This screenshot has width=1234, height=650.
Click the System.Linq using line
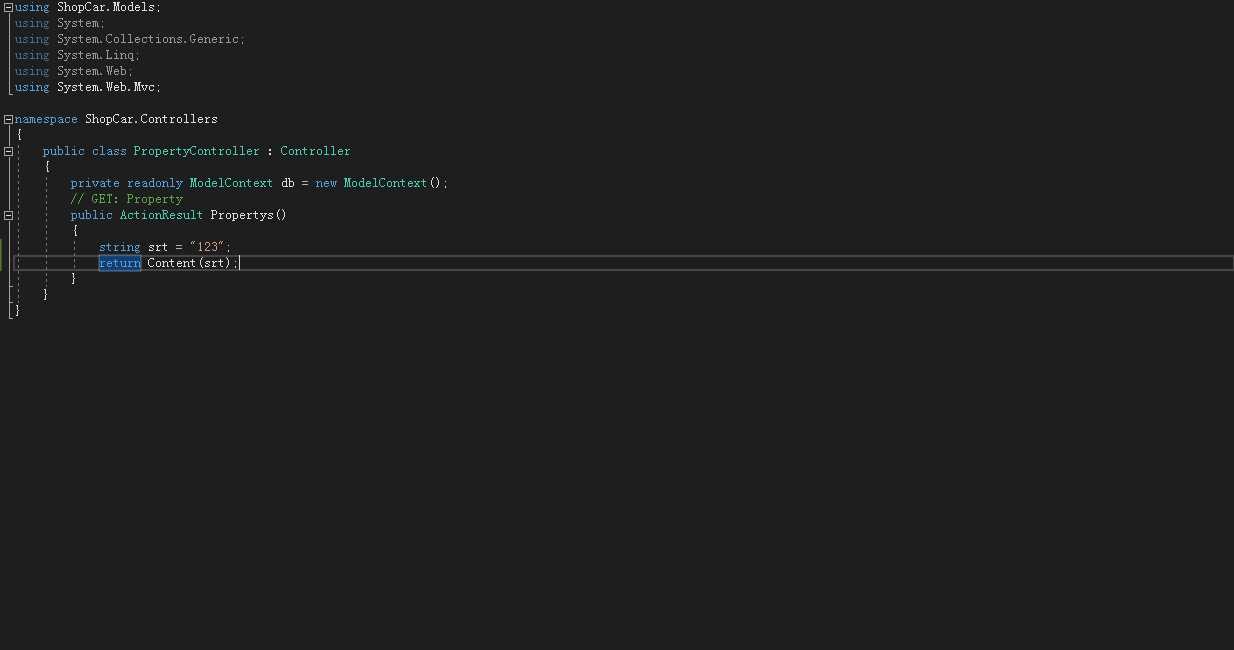[78, 55]
